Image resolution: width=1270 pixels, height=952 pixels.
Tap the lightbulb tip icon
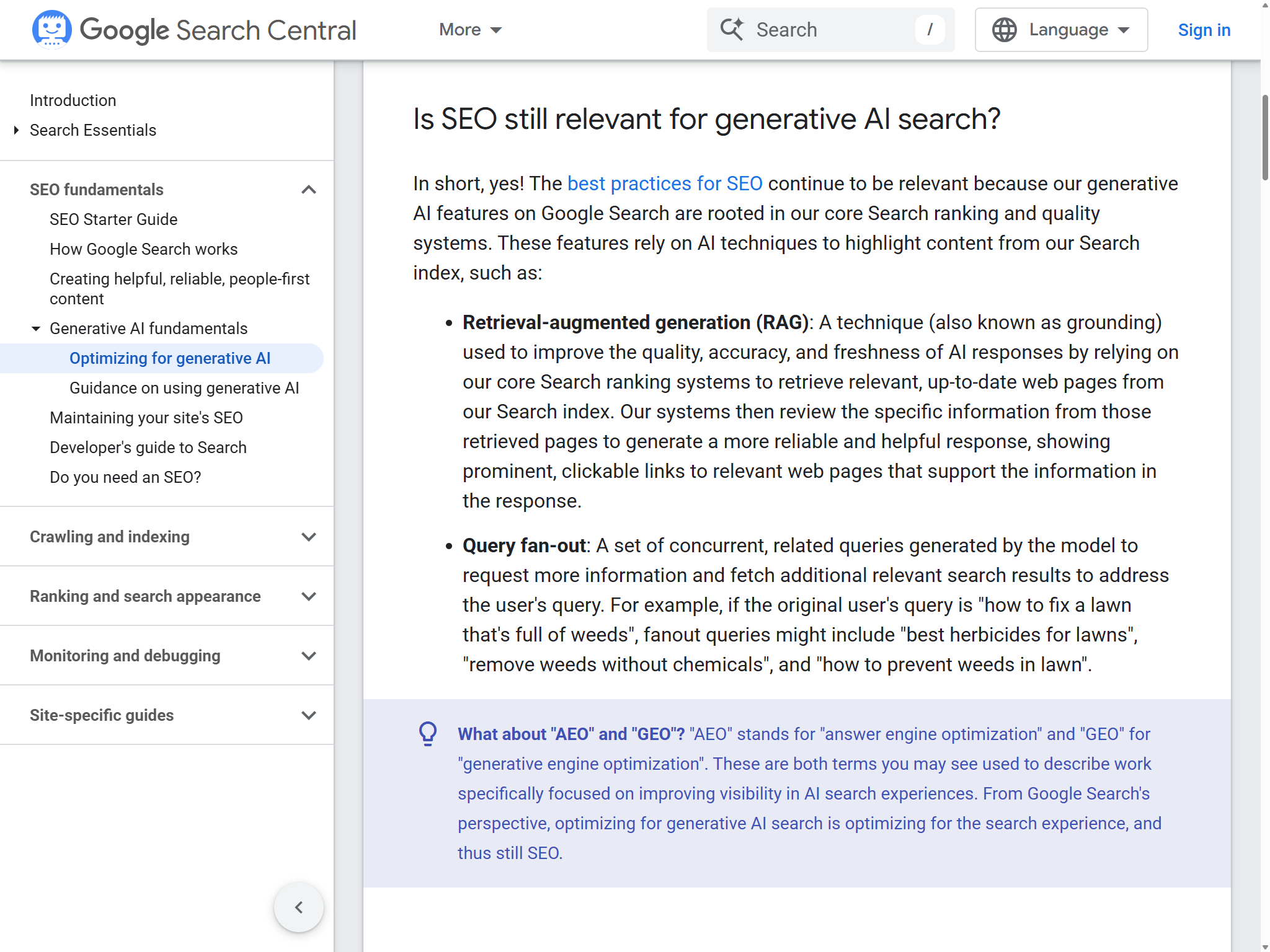pos(428,734)
